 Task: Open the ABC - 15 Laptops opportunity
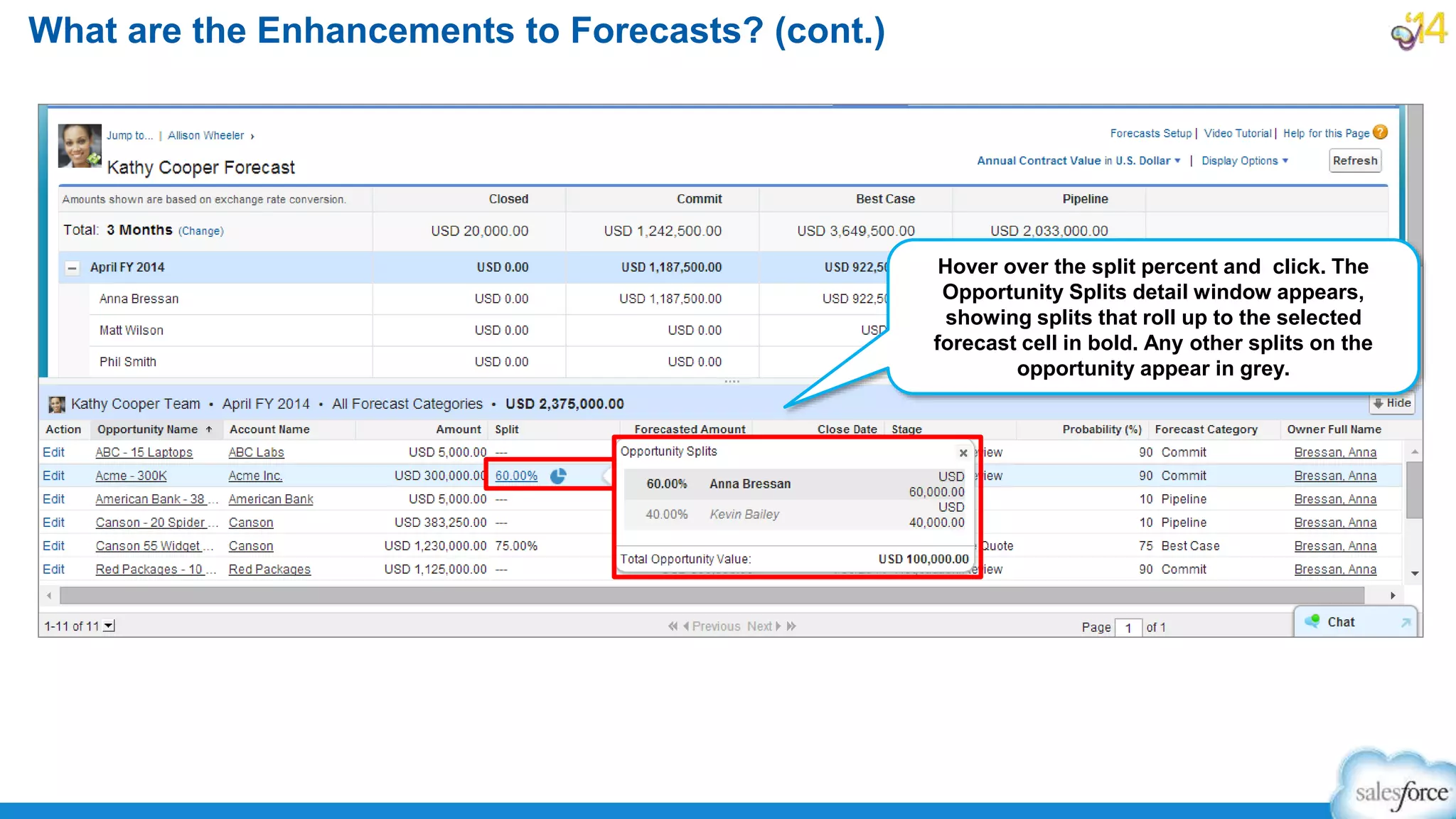144,452
